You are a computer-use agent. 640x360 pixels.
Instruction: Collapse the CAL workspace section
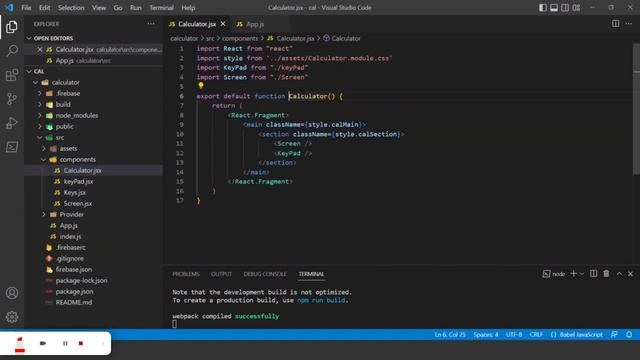point(29,71)
